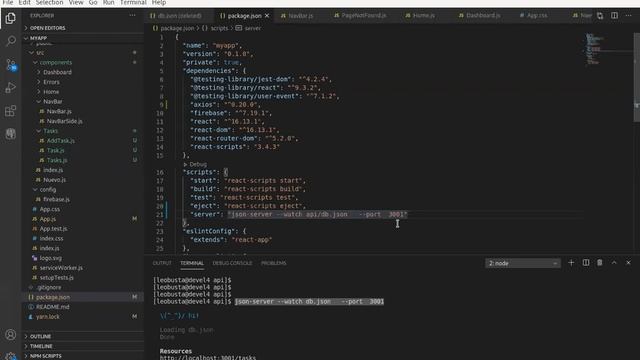Open the Accounts icon in activity bar

pos(11,335)
